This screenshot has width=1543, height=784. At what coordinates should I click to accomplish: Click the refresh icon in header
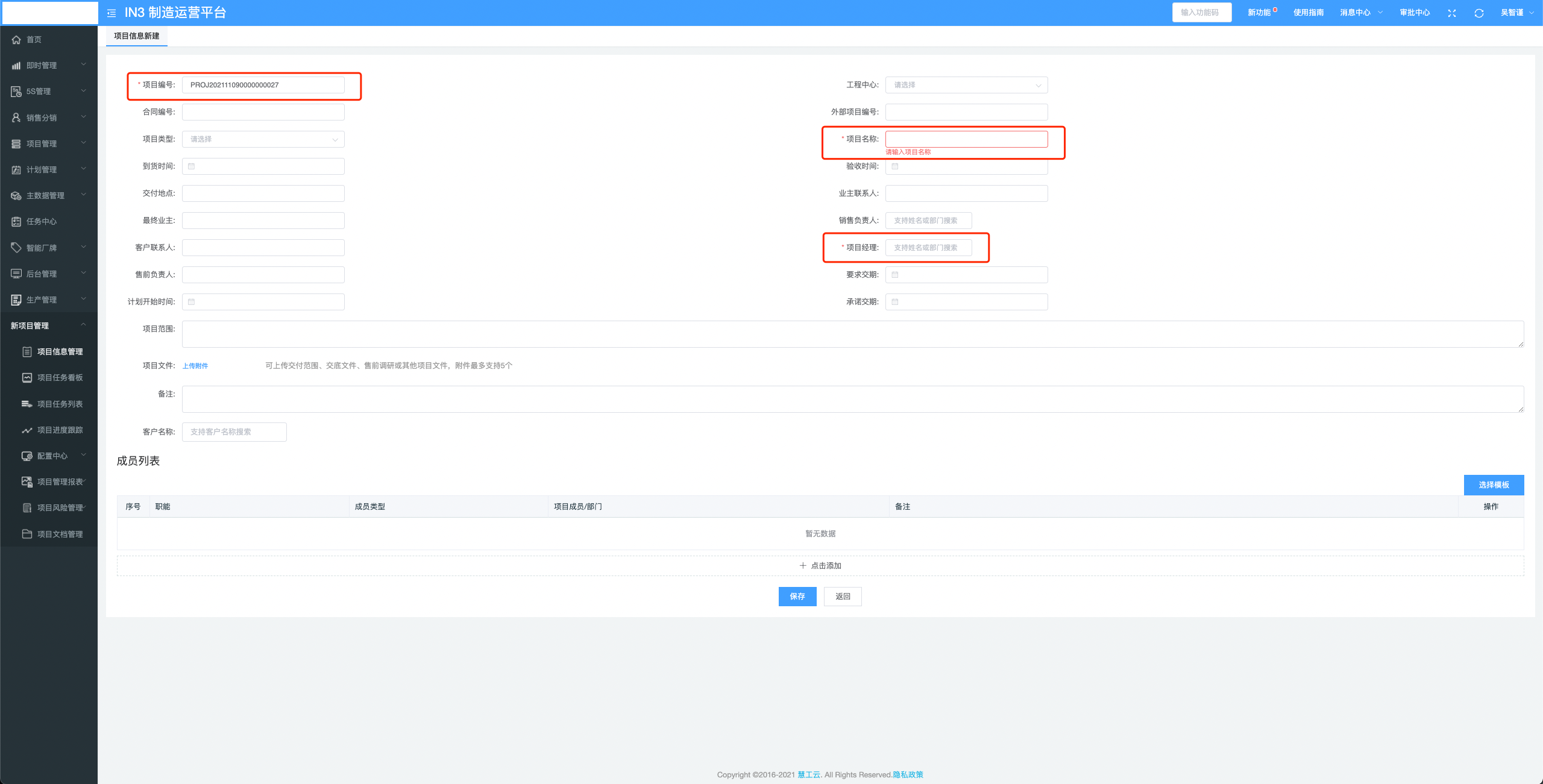pyautogui.click(x=1479, y=13)
